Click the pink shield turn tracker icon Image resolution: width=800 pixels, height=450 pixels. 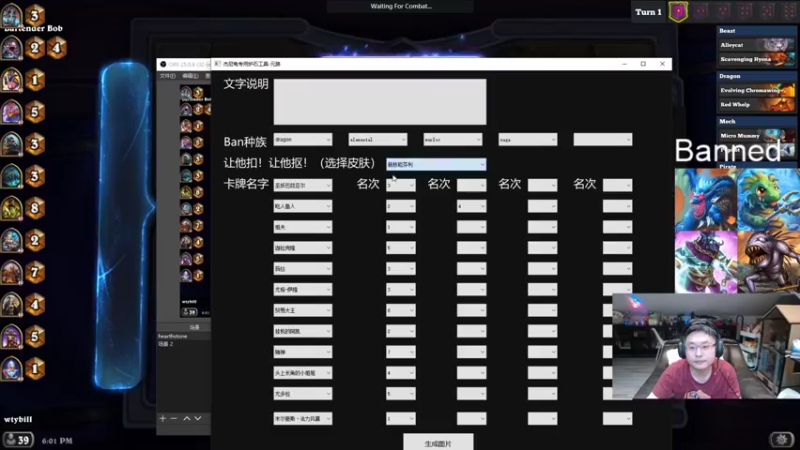pyautogui.click(x=678, y=12)
